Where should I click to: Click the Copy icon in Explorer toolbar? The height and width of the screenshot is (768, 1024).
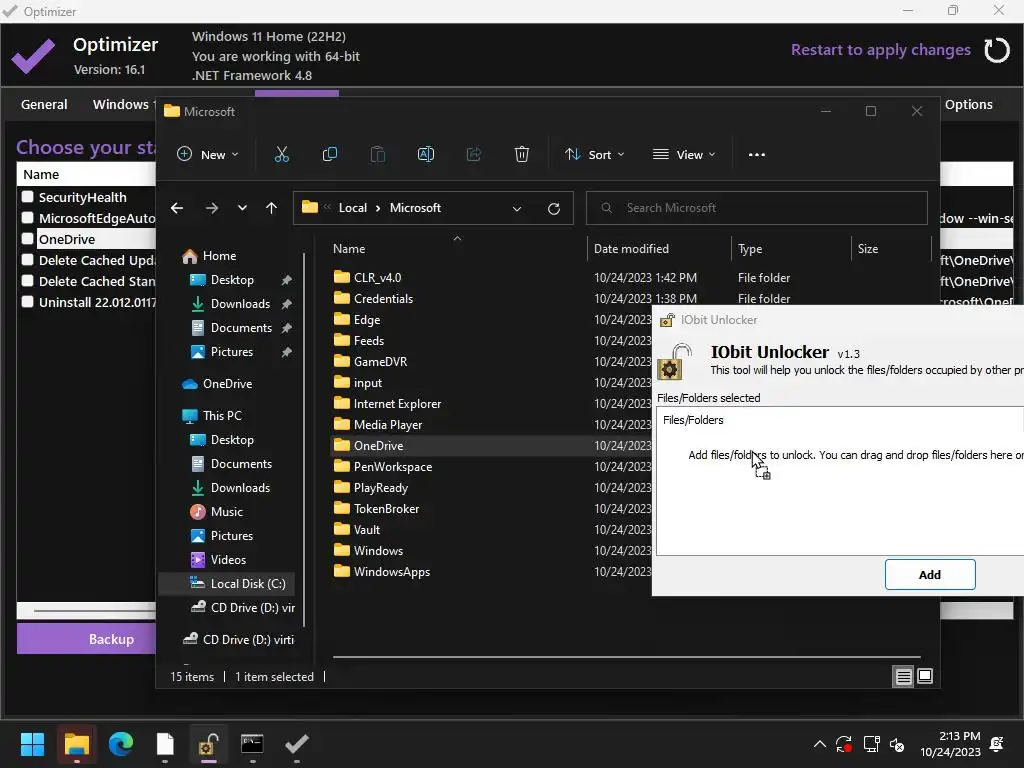point(330,155)
